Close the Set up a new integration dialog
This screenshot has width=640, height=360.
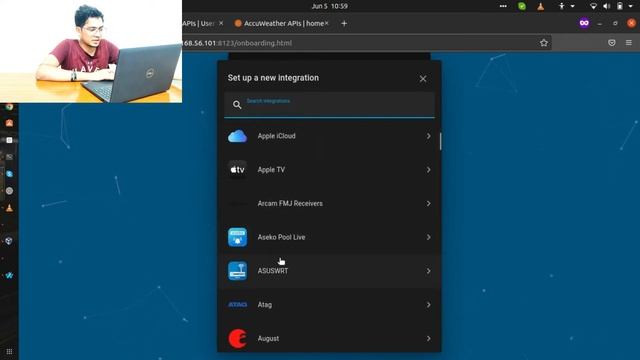(423, 79)
